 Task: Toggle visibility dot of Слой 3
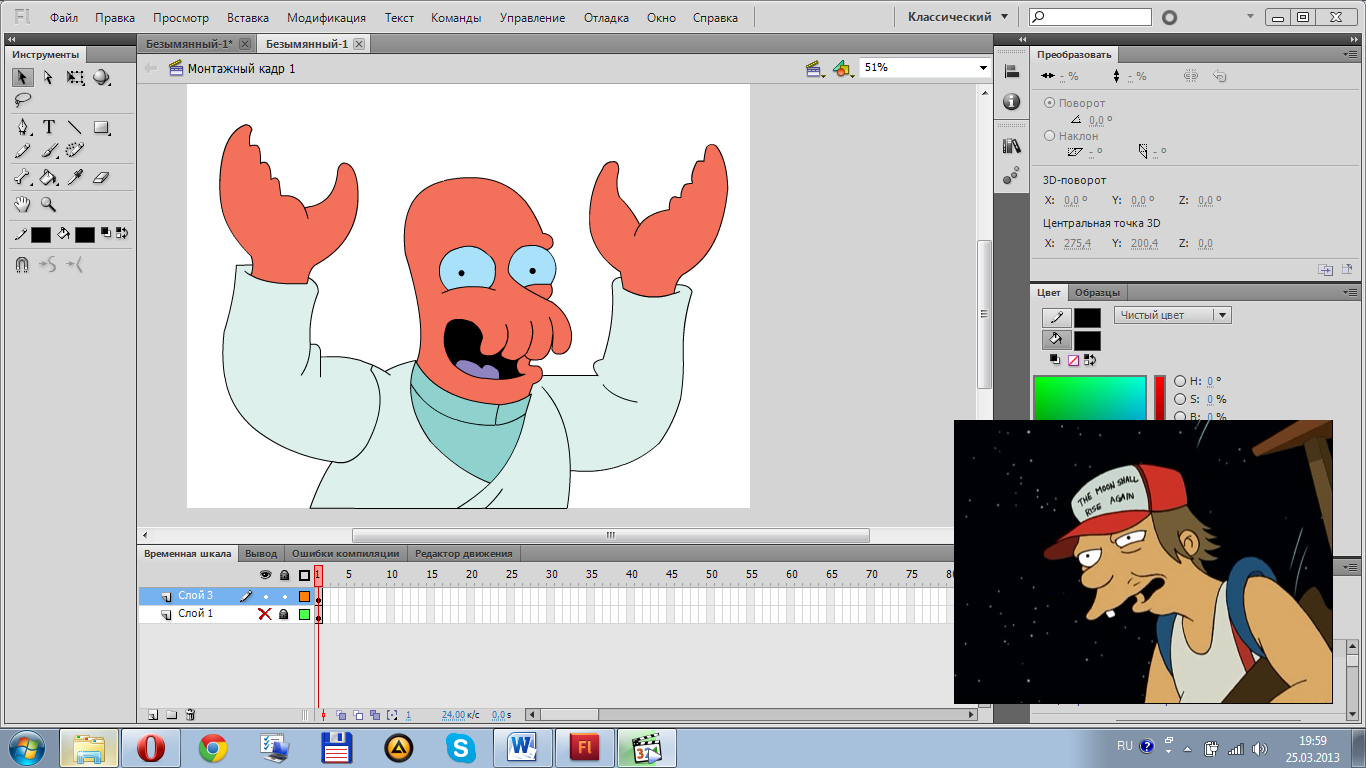coord(265,596)
